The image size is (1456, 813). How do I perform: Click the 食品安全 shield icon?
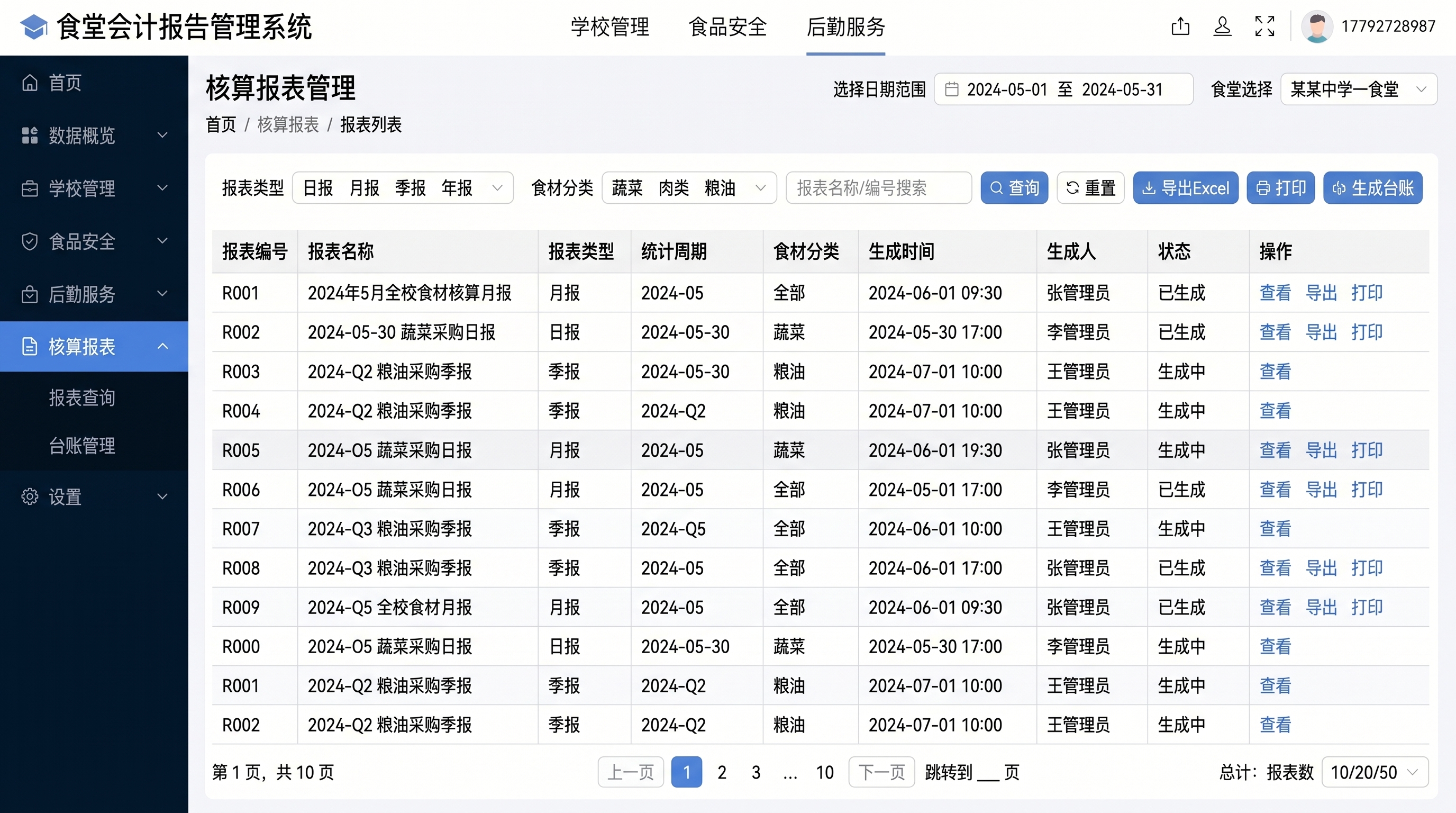click(x=30, y=241)
